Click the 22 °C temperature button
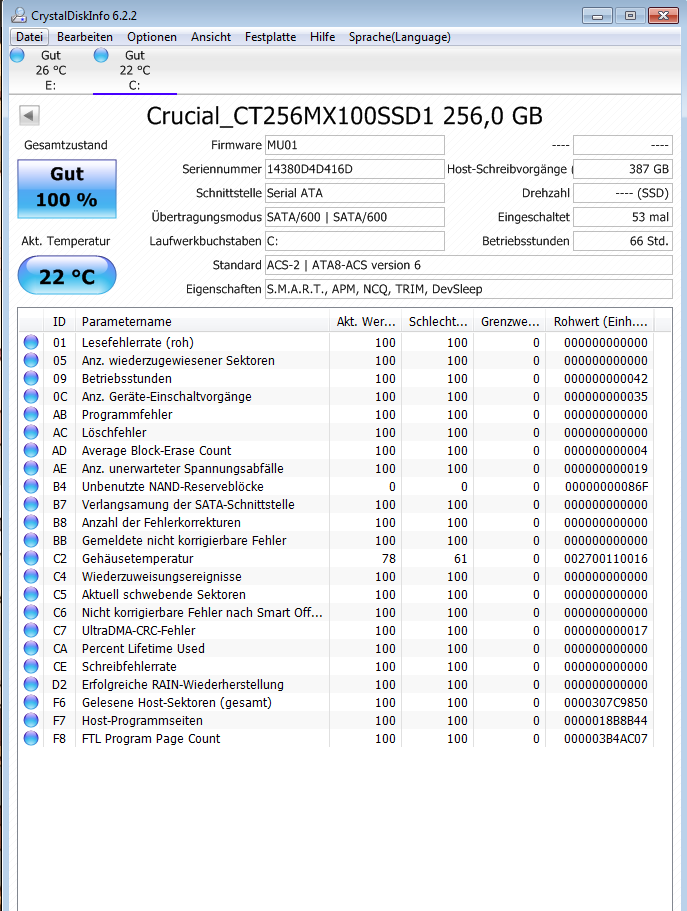Screen dimensions: 687x911 [67, 275]
